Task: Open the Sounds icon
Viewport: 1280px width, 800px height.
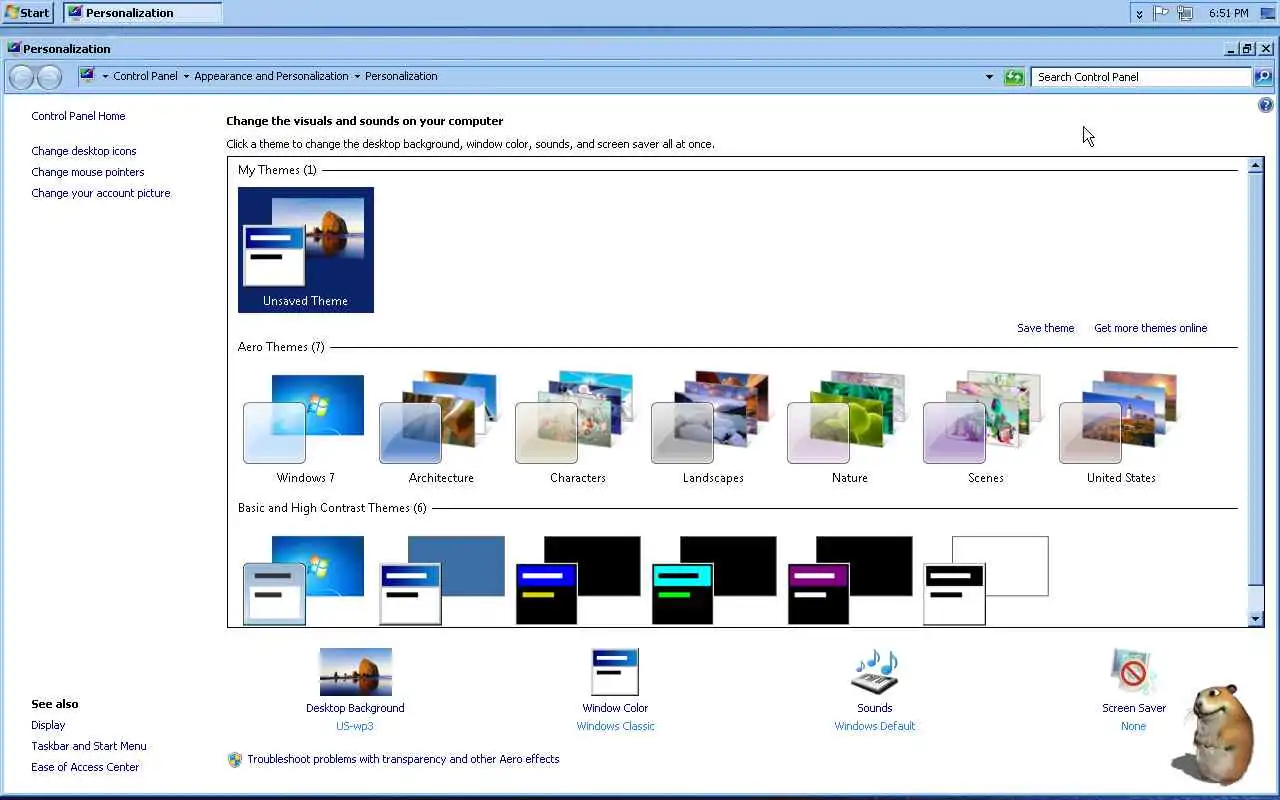Action: [875, 672]
